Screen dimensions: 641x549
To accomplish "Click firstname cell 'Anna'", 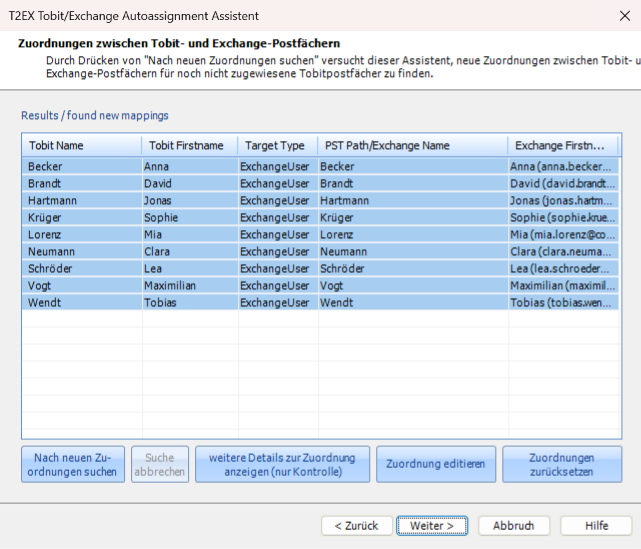I will (190, 166).
